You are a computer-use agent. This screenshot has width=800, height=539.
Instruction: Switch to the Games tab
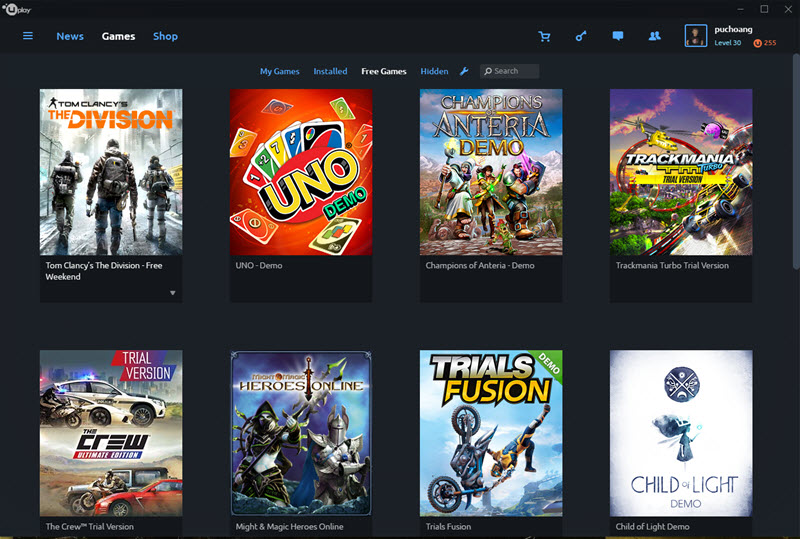pyautogui.click(x=118, y=36)
